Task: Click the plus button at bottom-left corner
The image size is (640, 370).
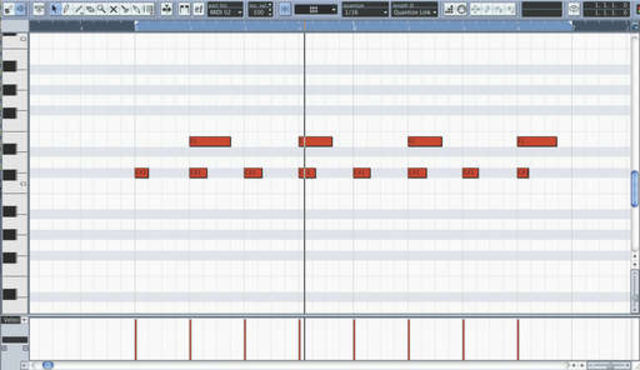Action: 24,365
